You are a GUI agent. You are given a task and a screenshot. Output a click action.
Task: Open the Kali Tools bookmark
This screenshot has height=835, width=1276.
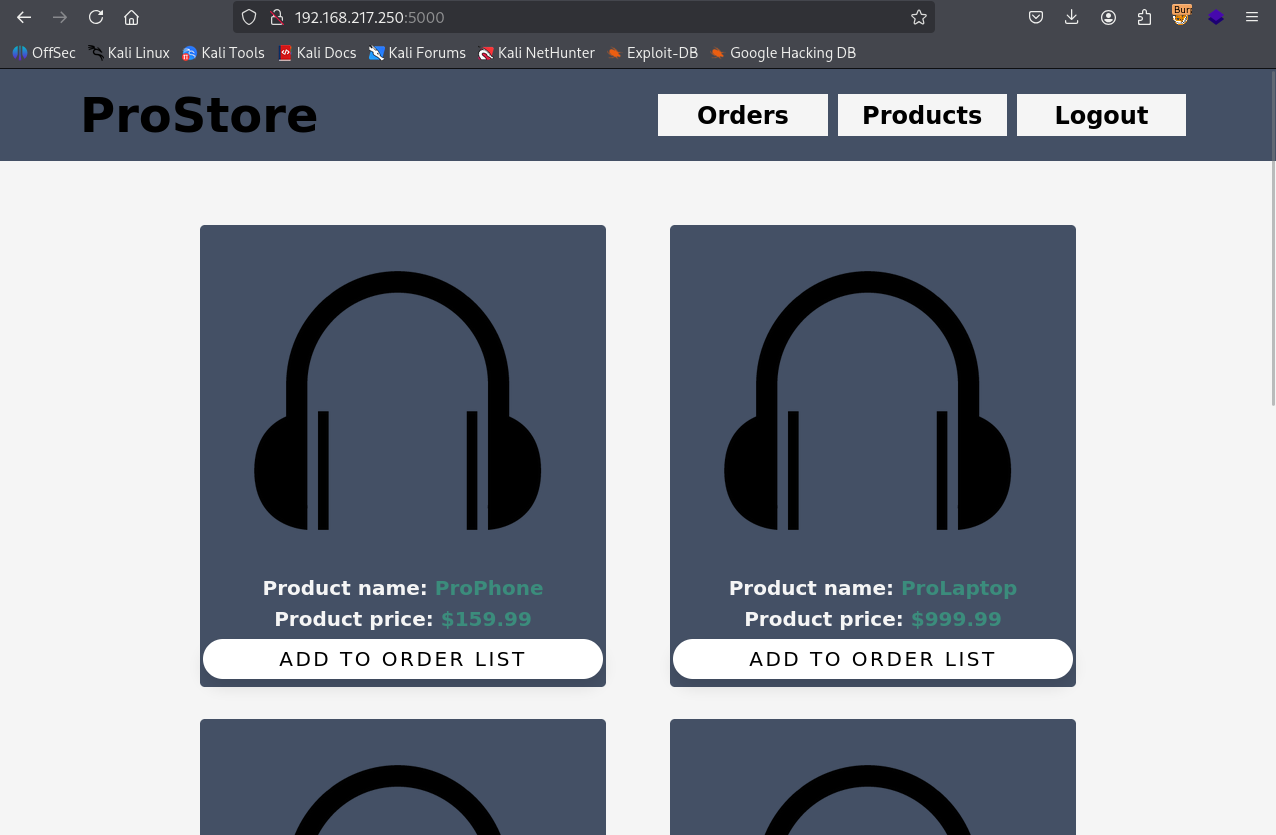pyautogui.click(x=223, y=53)
